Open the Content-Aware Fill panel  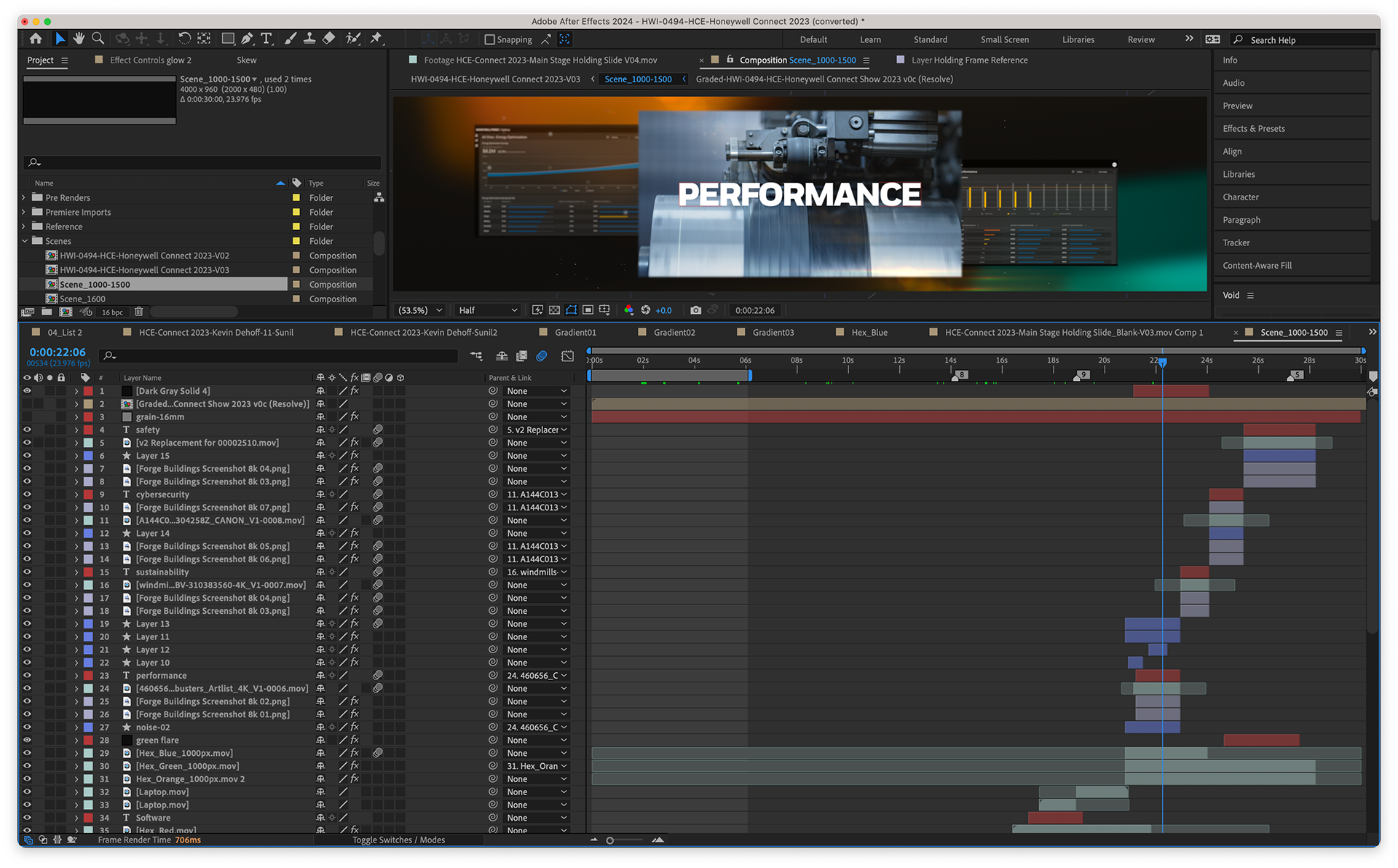pos(1257,266)
